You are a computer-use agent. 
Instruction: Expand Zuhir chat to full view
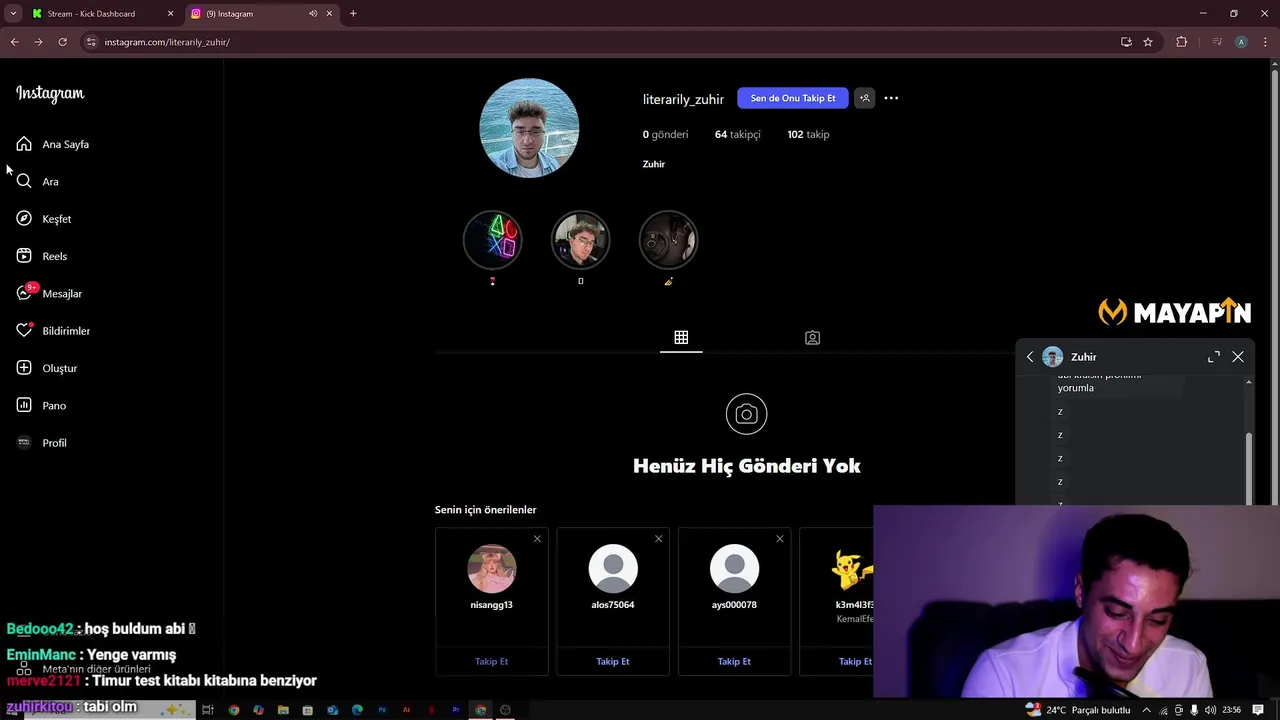point(1213,357)
